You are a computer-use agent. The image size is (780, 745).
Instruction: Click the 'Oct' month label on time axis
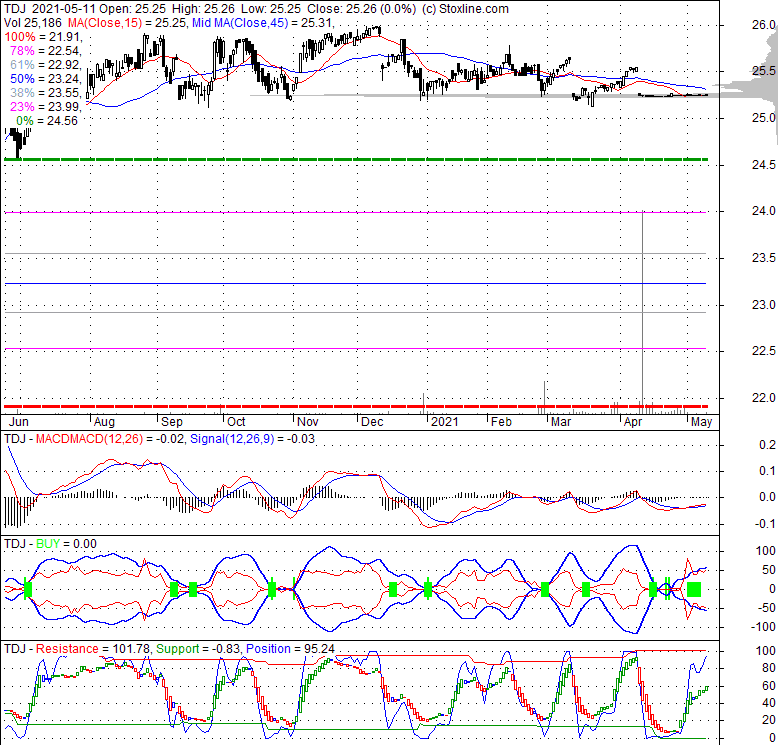(236, 422)
